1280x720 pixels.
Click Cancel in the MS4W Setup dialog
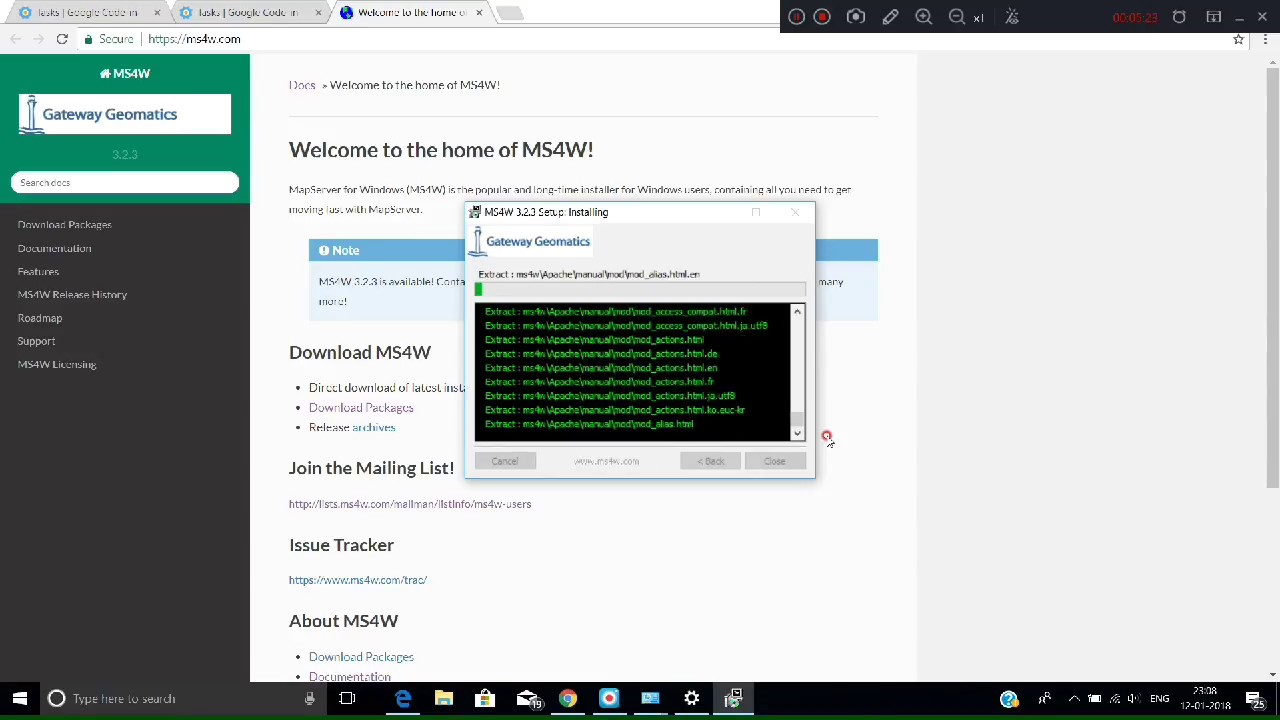click(x=505, y=461)
